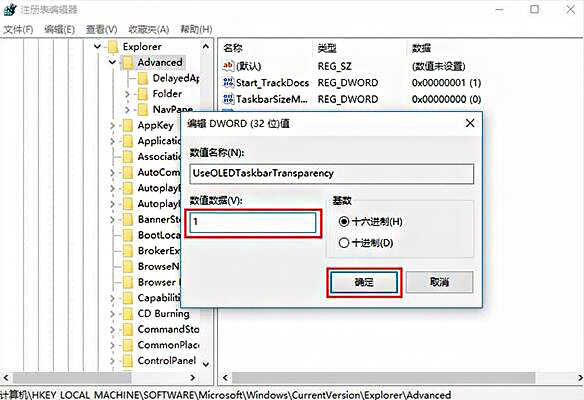Select the 十六进制(H) hexadecimal radio button
Screen dimensions: 584x400
pyautogui.click(x=344, y=222)
